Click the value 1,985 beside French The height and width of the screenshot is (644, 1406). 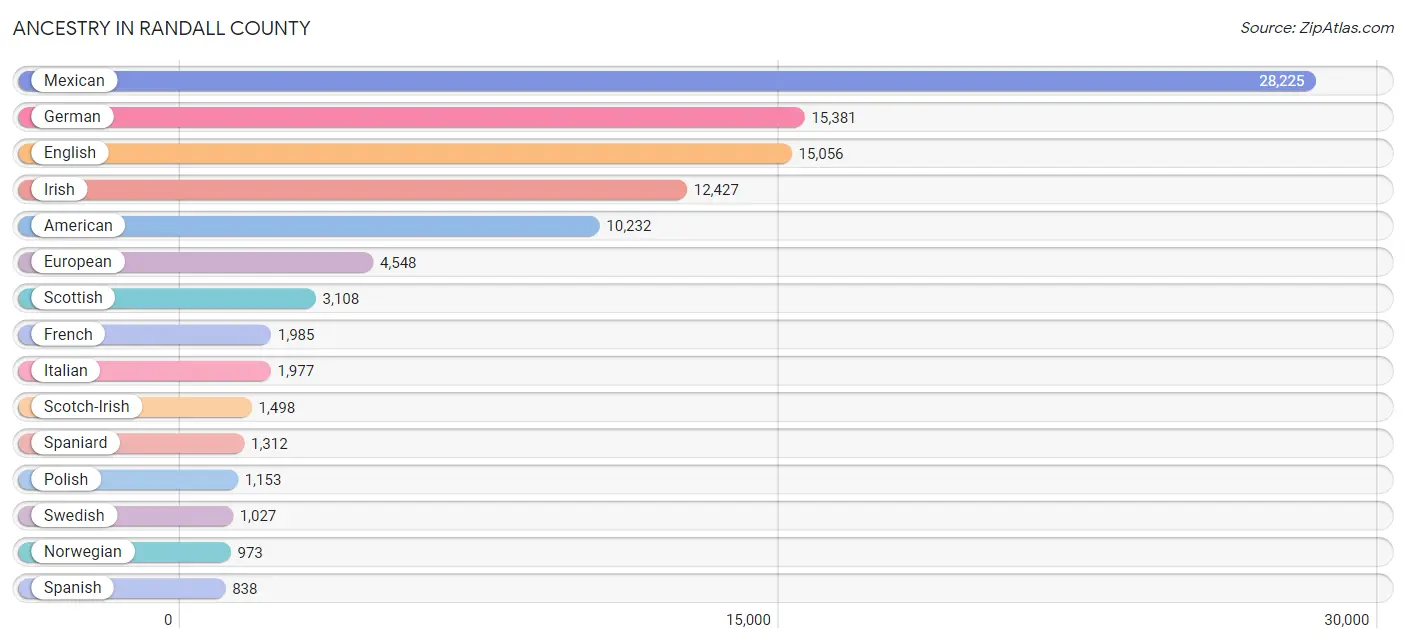click(296, 335)
